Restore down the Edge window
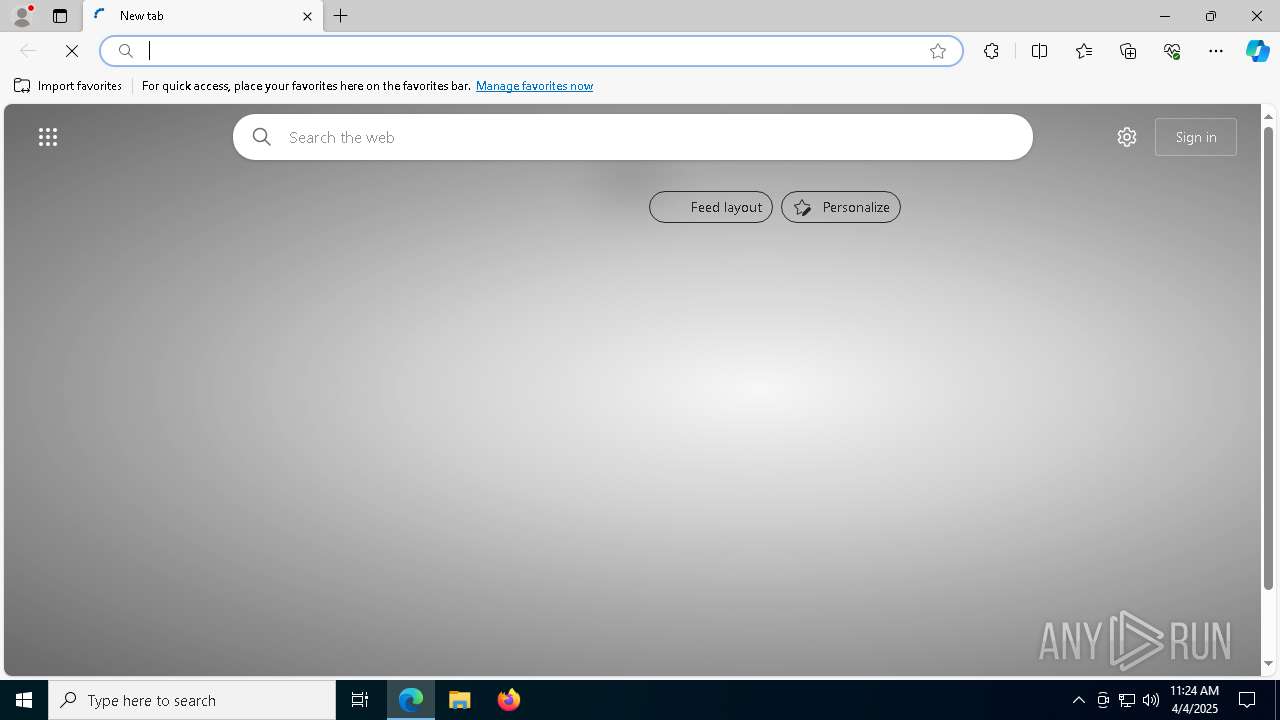1280x720 pixels. tap(1211, 16)
